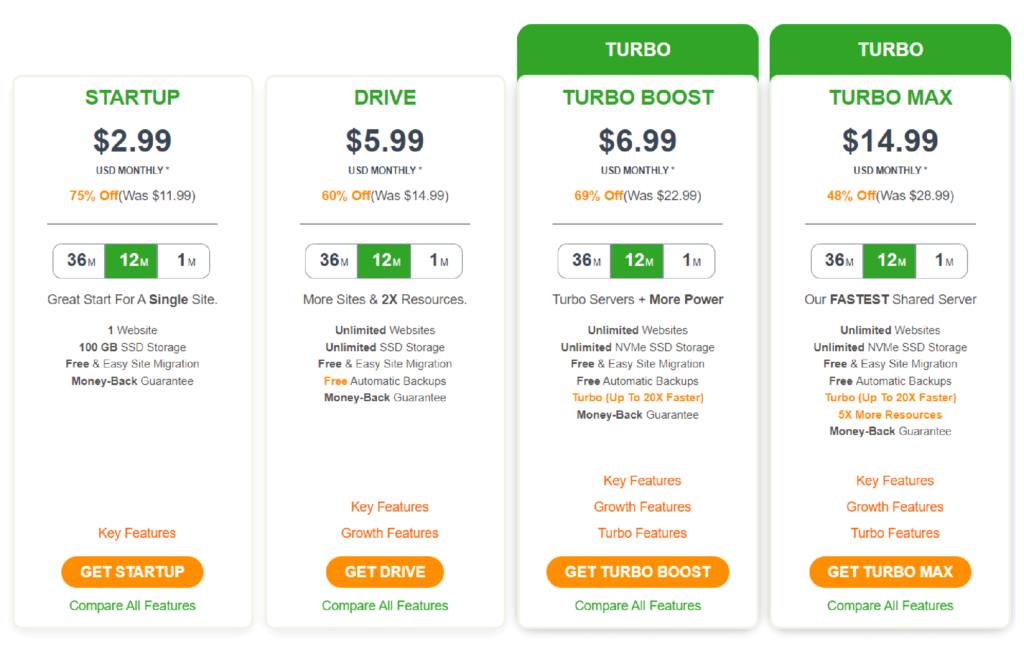Switch Turbo Boost to 36-month billing
This screenshot has width=1024, height=657.
click(x=585, y=261)
